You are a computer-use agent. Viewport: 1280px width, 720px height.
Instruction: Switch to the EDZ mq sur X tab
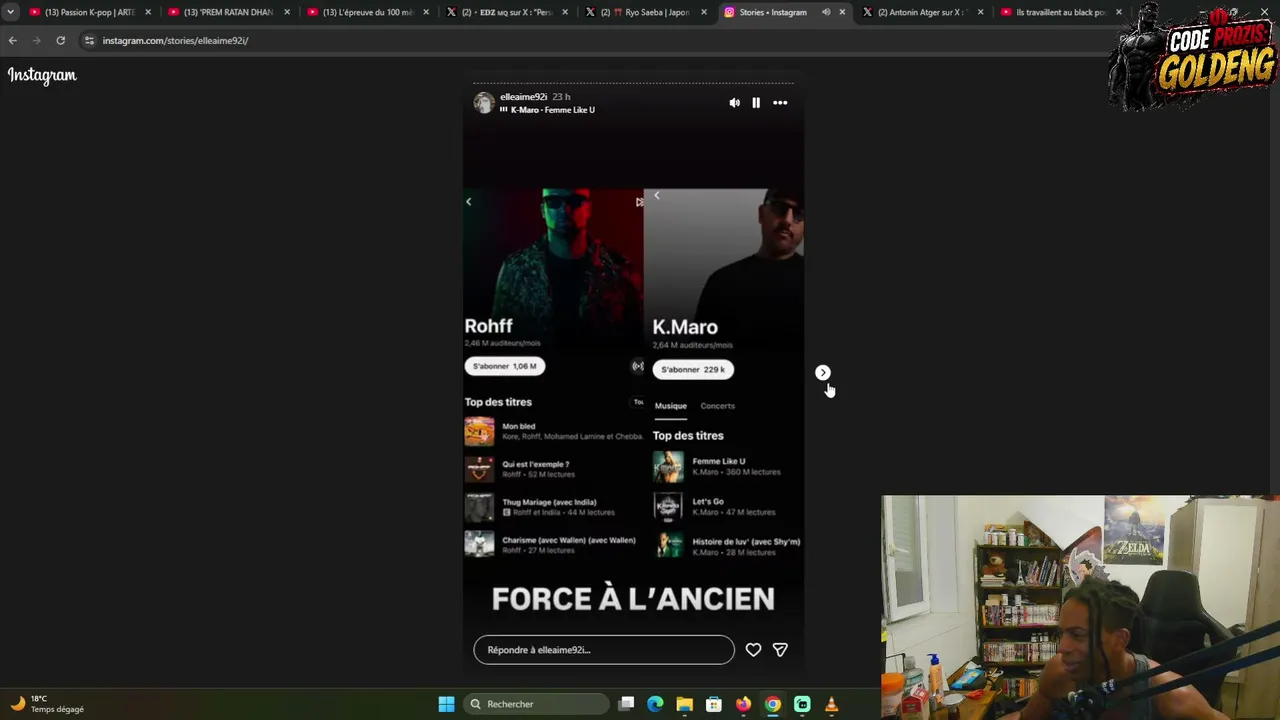pos(506,12)
